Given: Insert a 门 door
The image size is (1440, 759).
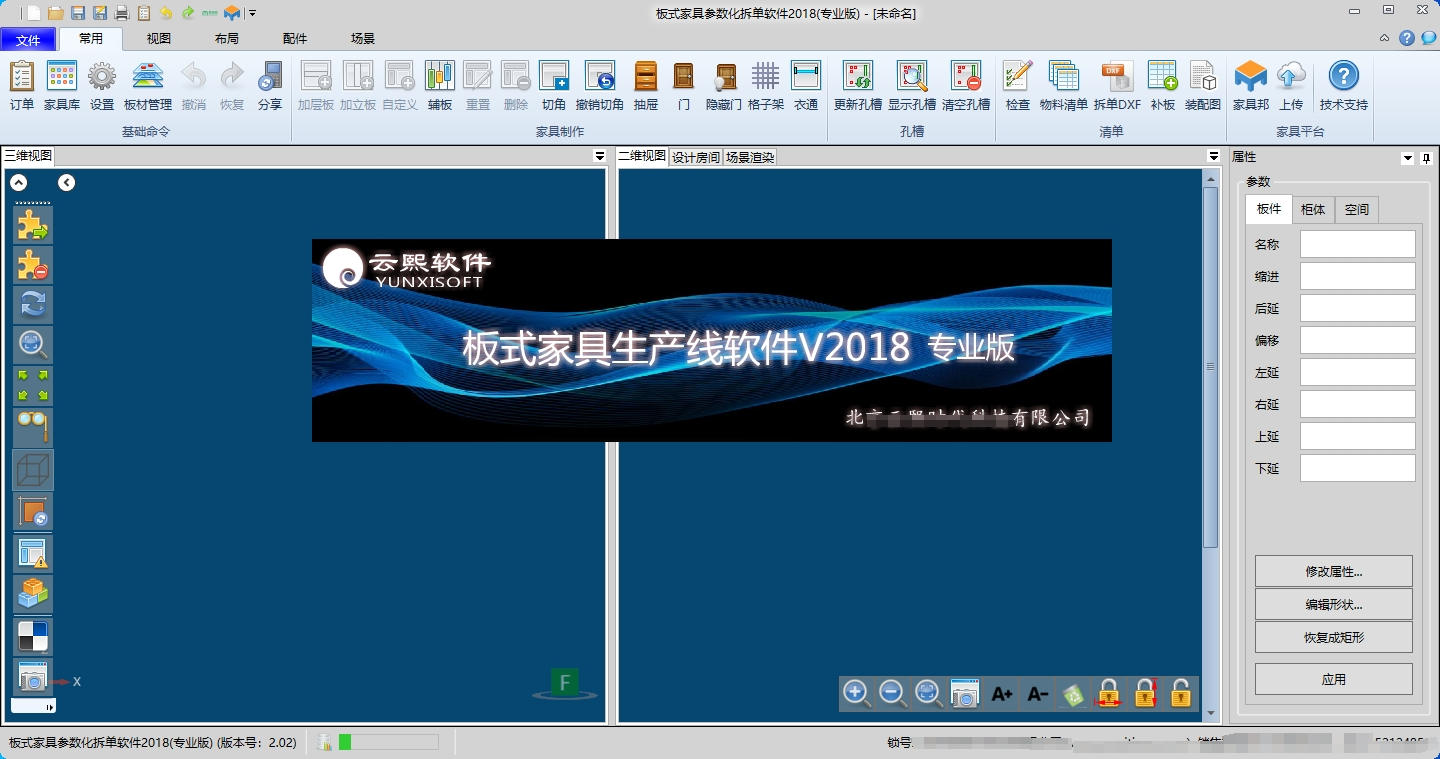Looking at the screenshot, I should (x=684, y=85).
